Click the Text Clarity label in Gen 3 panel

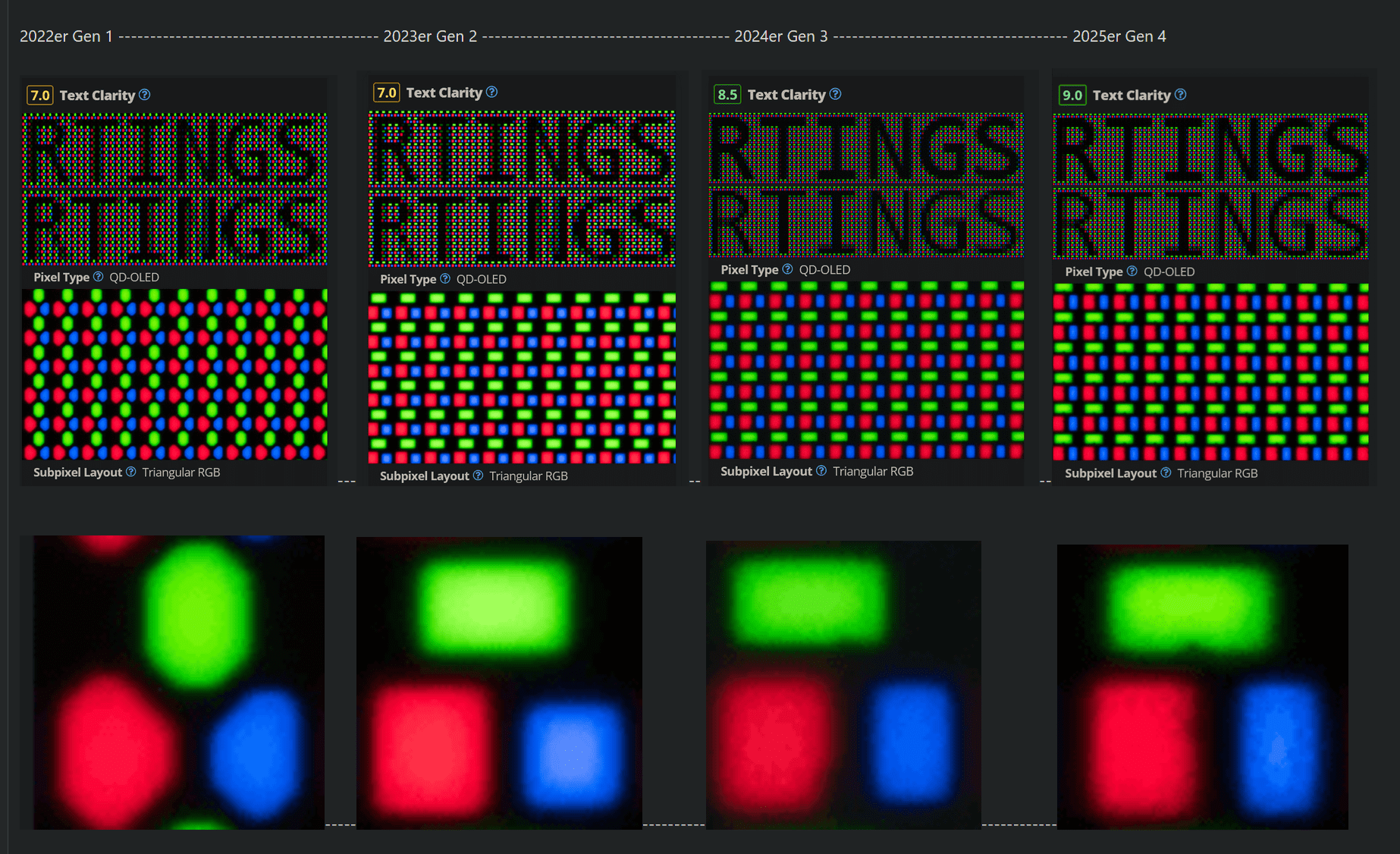click(x=786, y=95)
